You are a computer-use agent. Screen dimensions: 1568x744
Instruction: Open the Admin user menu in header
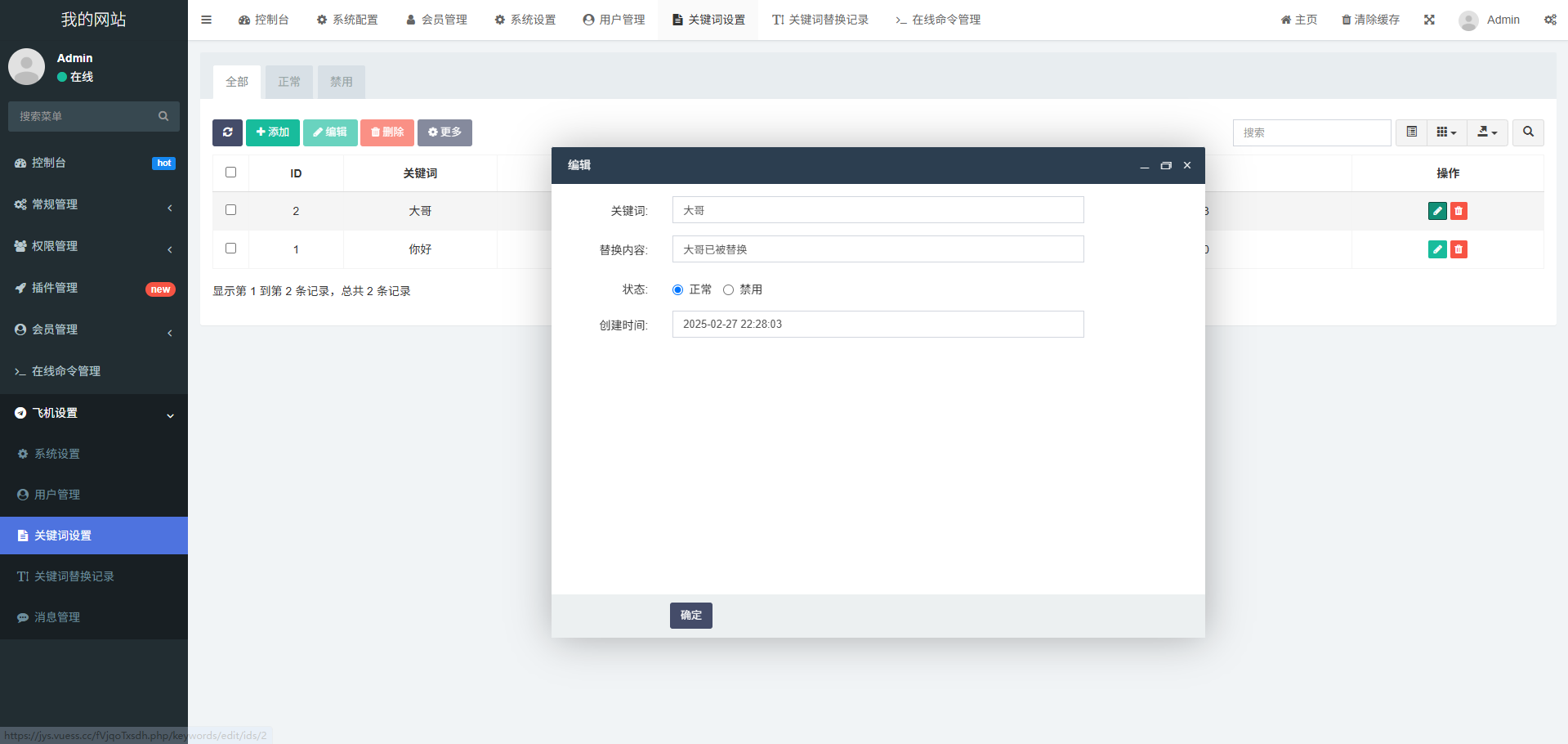pyautogui.click(x=1490, y=20)
